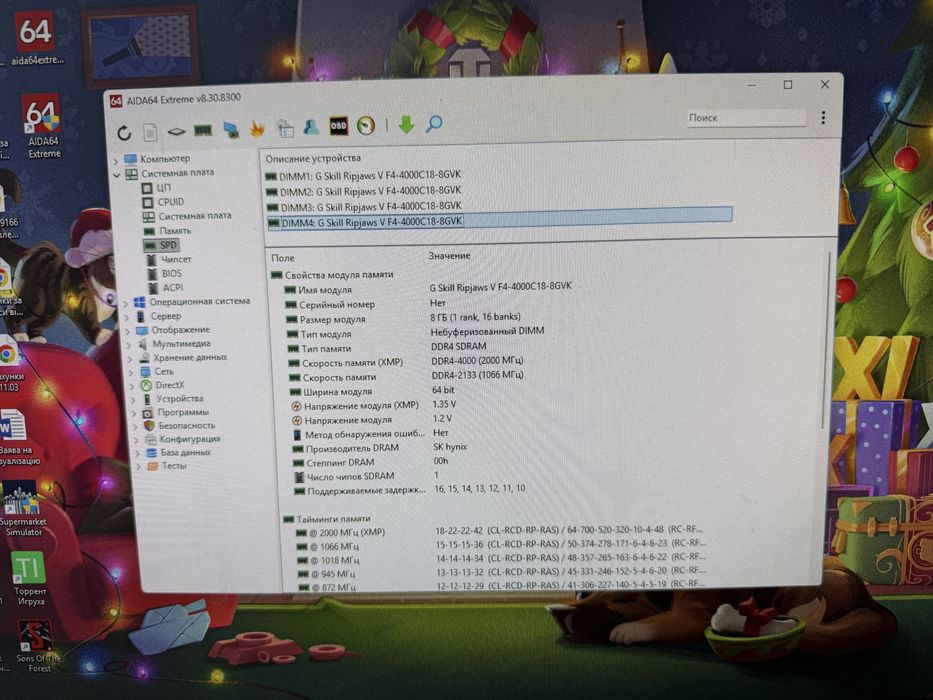Screen dimensions: 933x700
Task: Expand the Сеть tree node
Action: coord(131,373)
